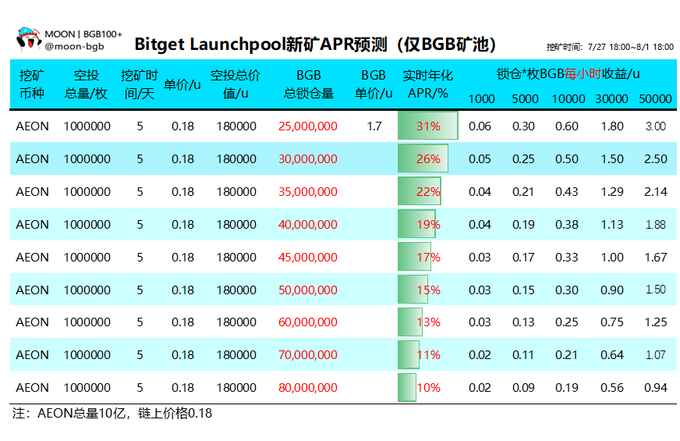This screenshot has width=680, height=441.
Task: Click the 50,000,000 locked amount cell
Action: click(308, 290)
